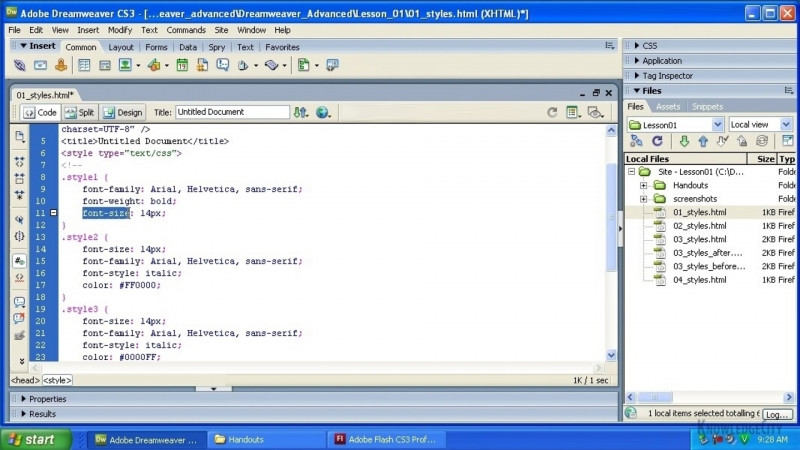Expand the CSS panel group
Viewport: 800px width, 450px height.
[x=637, y=45]
